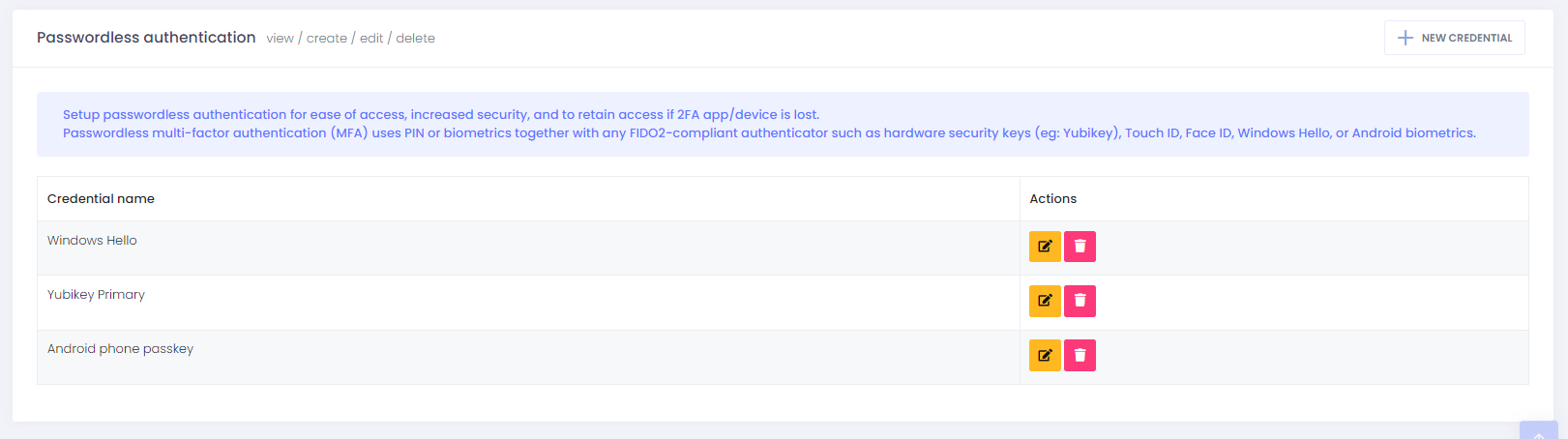Select the Android phone passkey name

point(120,349)
